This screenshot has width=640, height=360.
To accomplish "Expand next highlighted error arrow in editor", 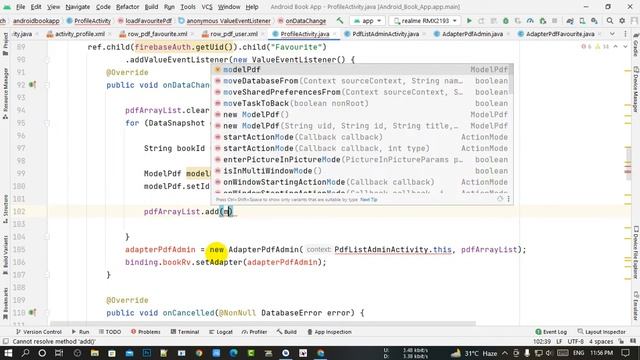I will coord(625,47).
